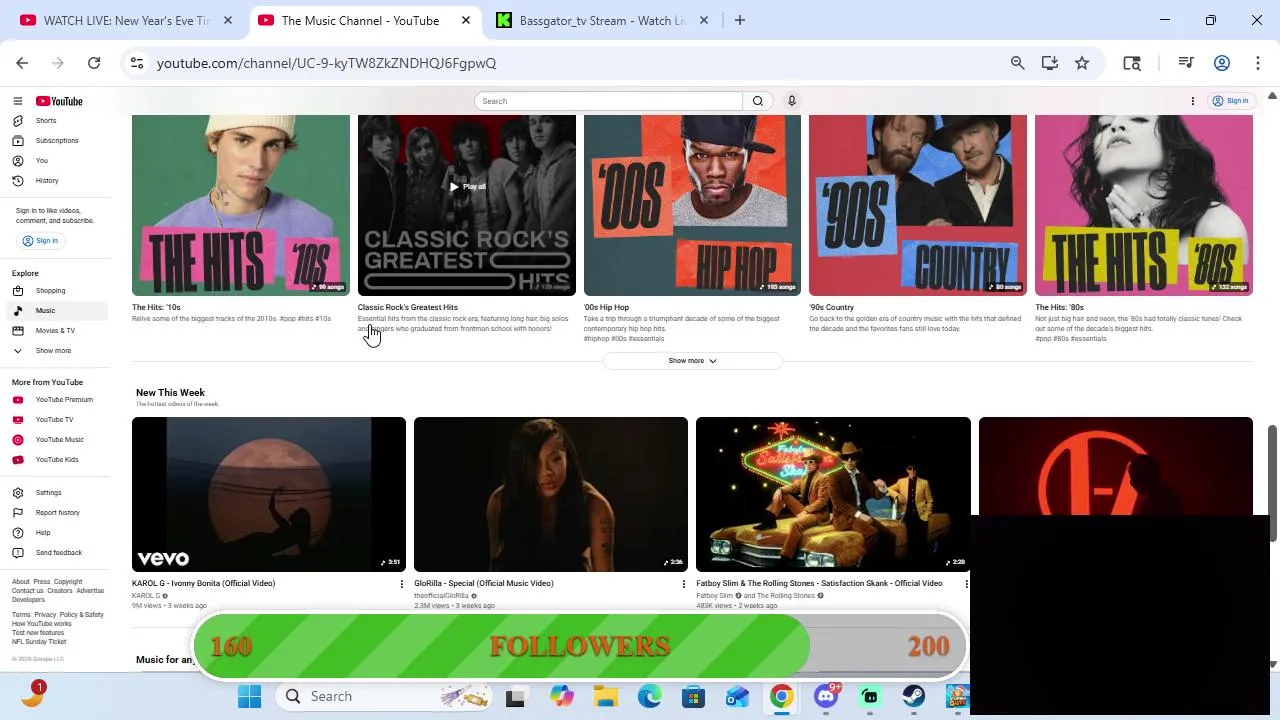Open the Privacy footer link

coord(46,615)
